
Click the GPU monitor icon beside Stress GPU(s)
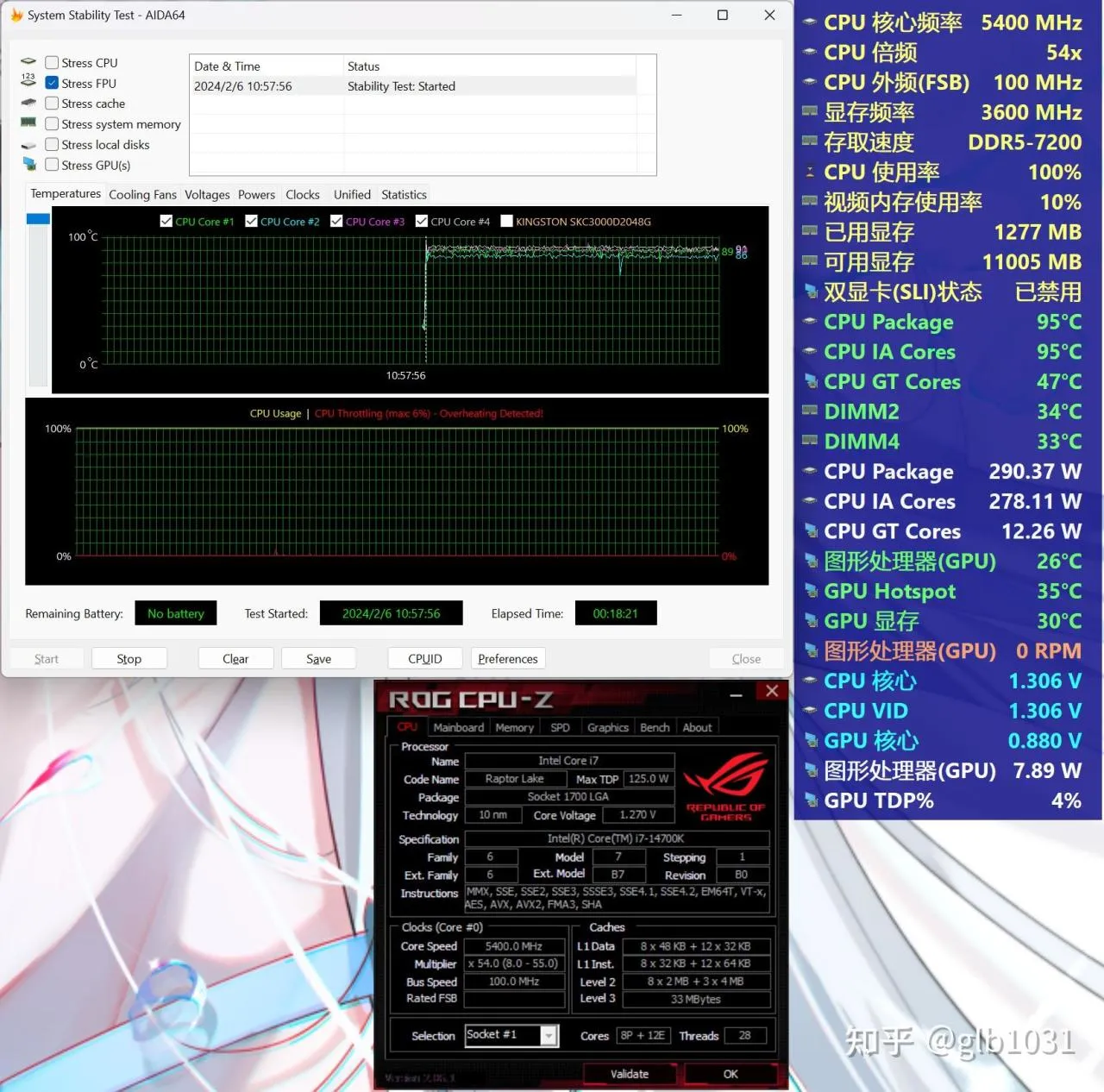[x=28, y=165]
